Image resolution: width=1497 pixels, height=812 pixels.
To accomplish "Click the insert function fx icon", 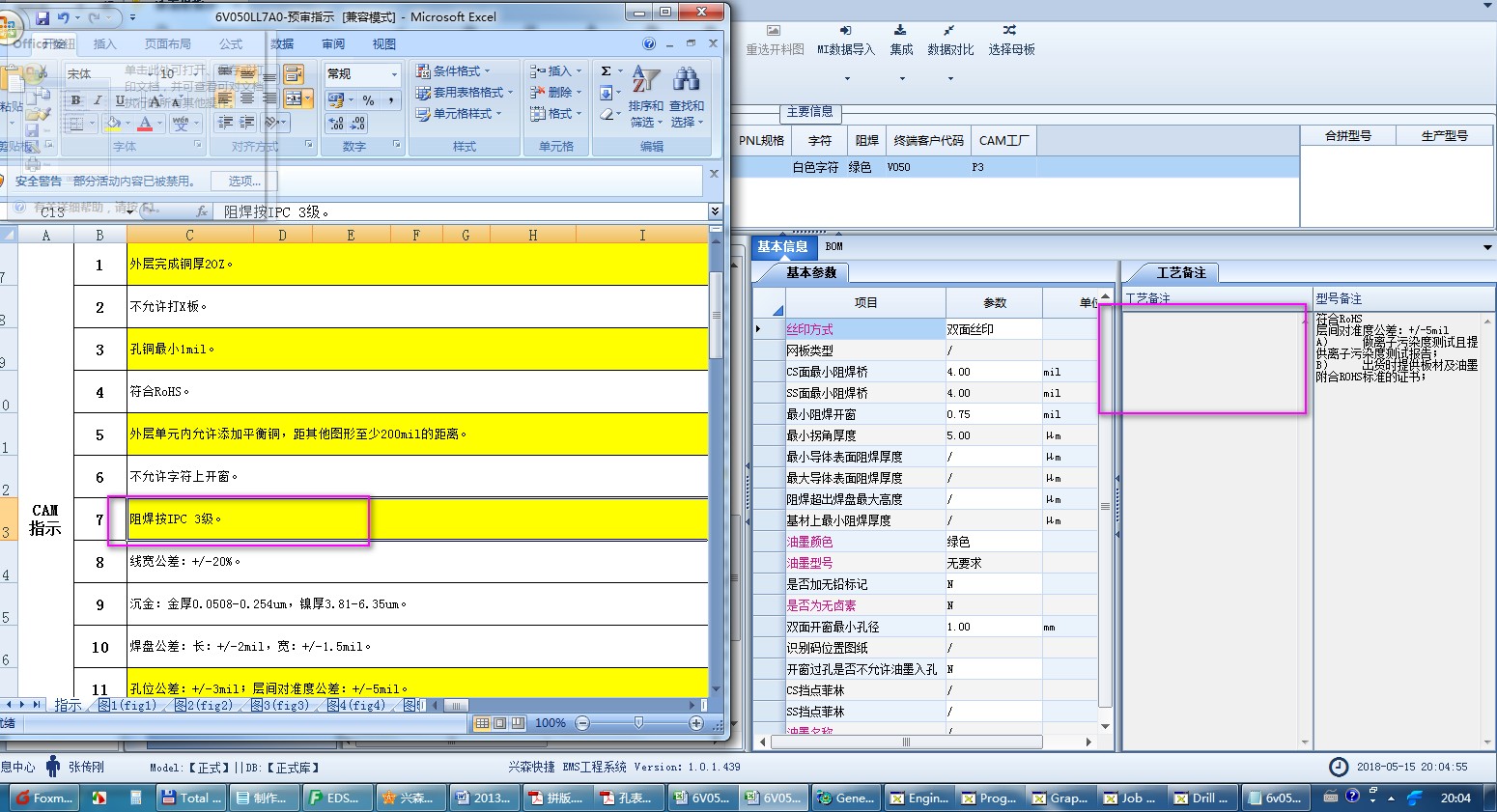I will (x=202, y=211).
